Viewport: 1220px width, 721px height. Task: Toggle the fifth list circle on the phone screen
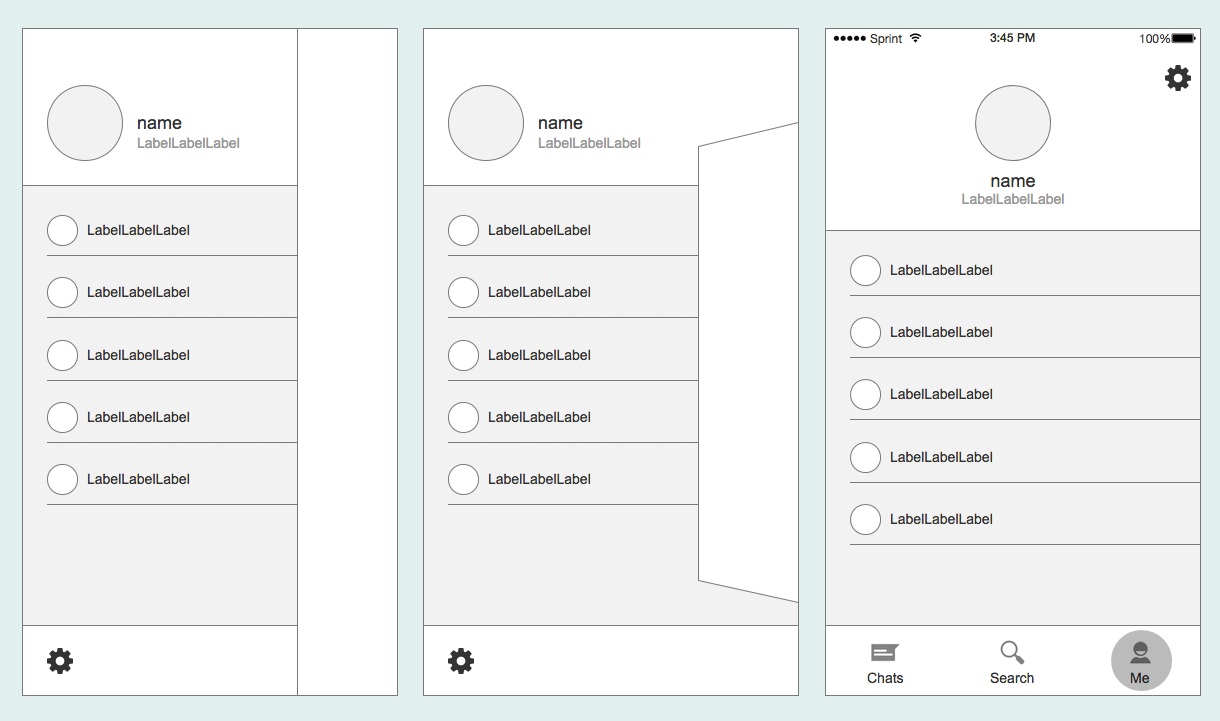point(865,519)
